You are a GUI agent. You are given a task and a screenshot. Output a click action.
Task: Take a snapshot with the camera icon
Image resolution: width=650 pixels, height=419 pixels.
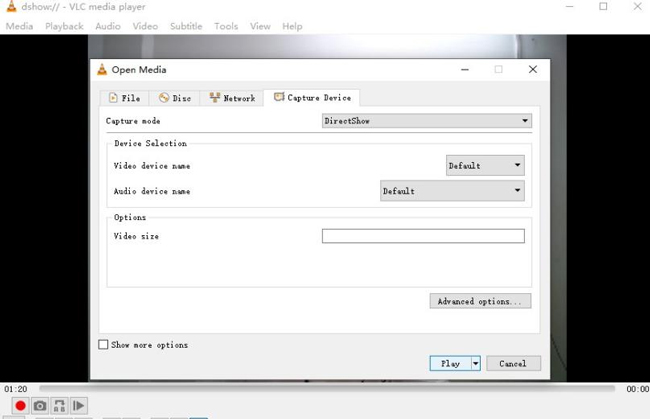(x=40, y=405)
